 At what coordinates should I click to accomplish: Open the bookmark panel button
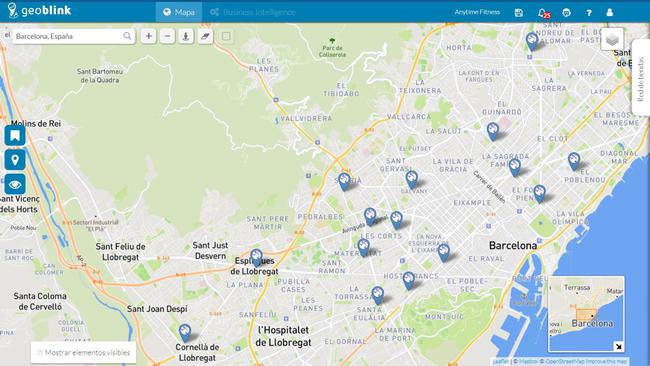coord(15,136)
